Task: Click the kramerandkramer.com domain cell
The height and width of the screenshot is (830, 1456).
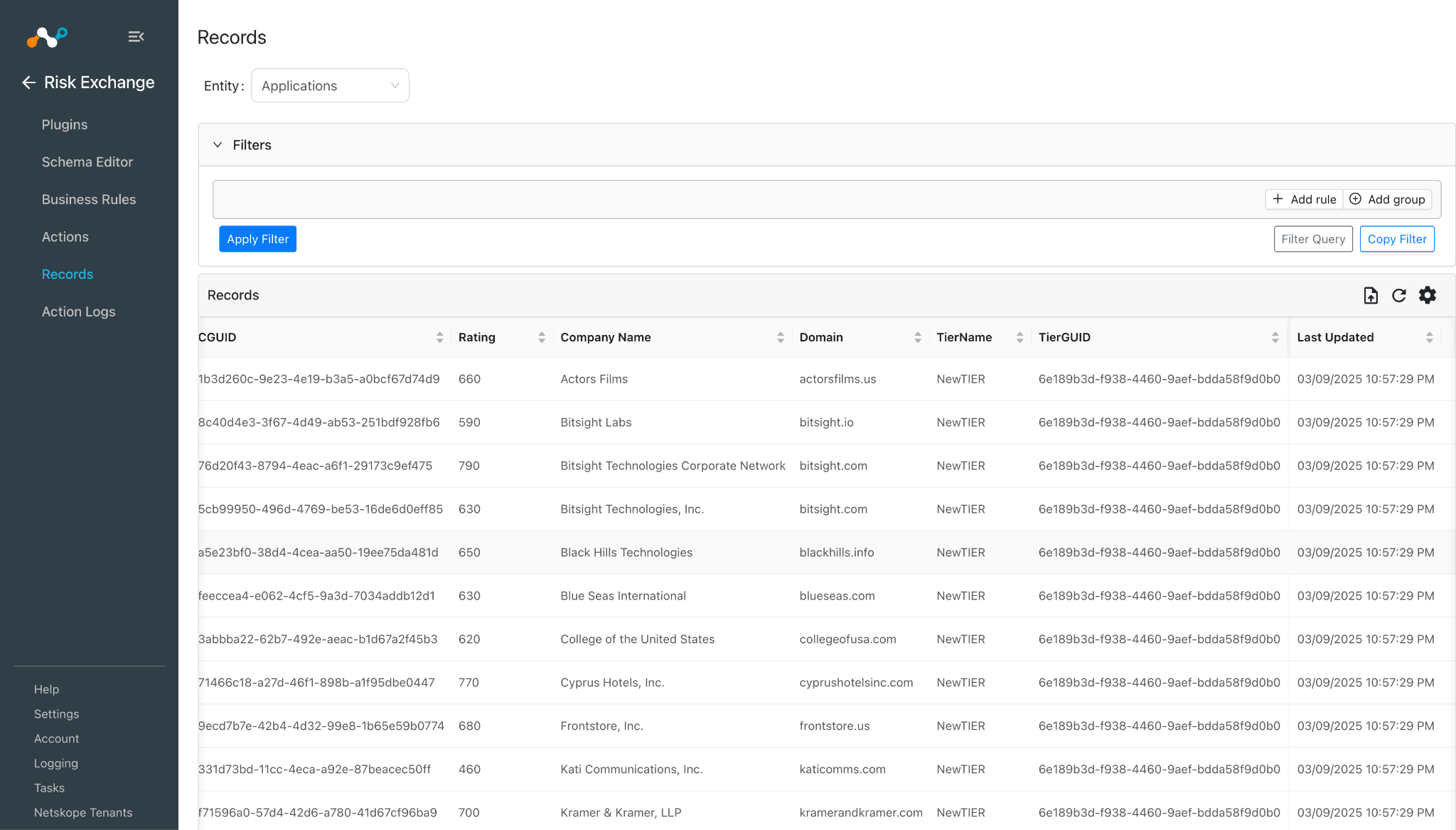Action: pyautogui.click(x=861, y=813)
